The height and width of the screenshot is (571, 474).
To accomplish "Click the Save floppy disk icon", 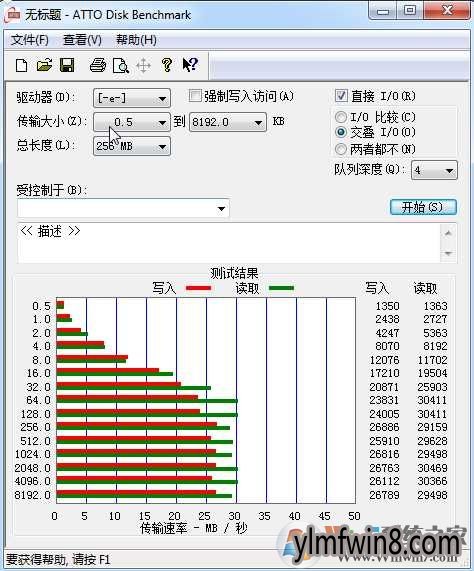I will 67,65.
